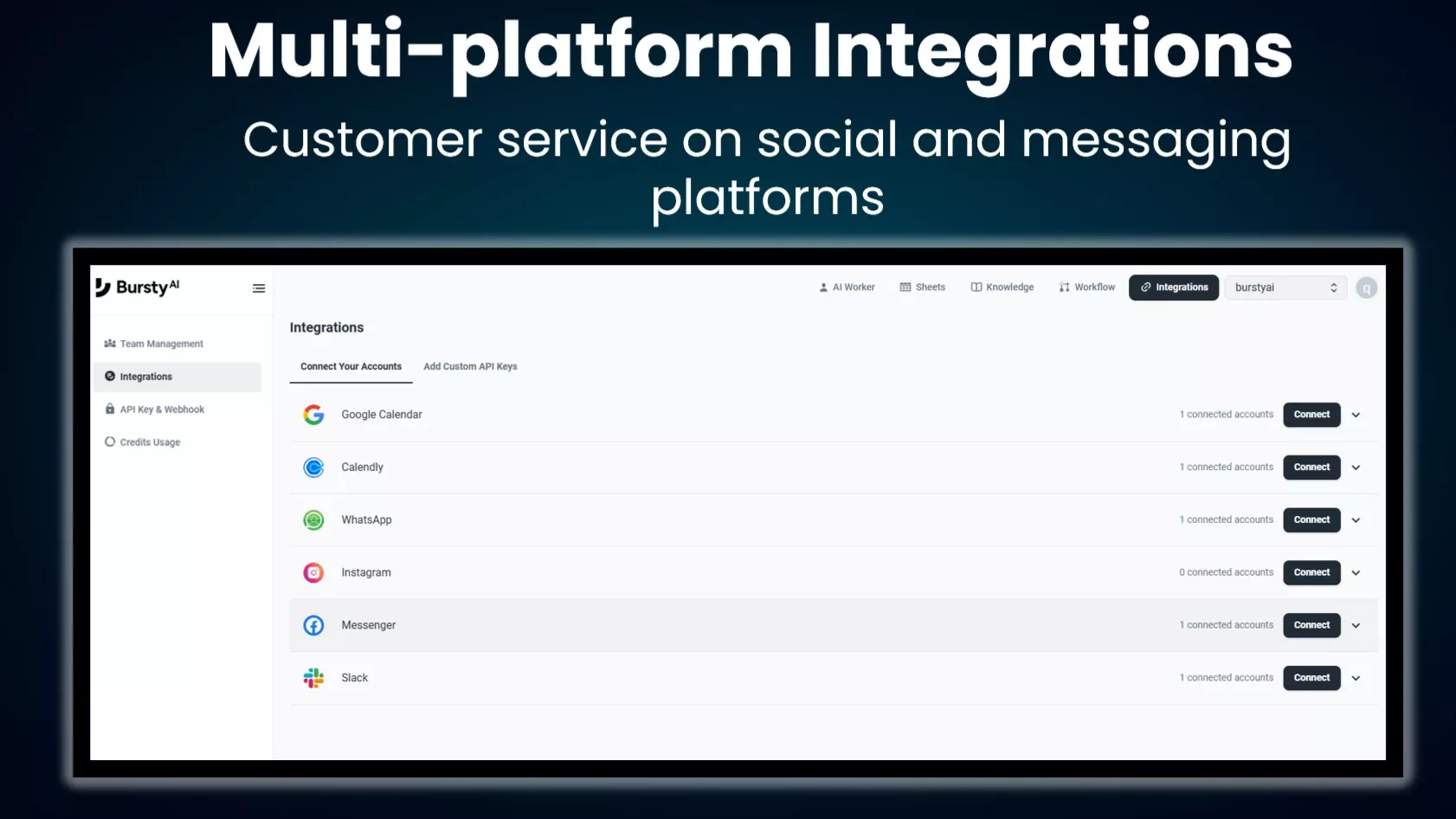The width and height of the screenshot is (1456, 819).
Task: Click the Instagram logo icon
Action: click(x=313, y=573)
